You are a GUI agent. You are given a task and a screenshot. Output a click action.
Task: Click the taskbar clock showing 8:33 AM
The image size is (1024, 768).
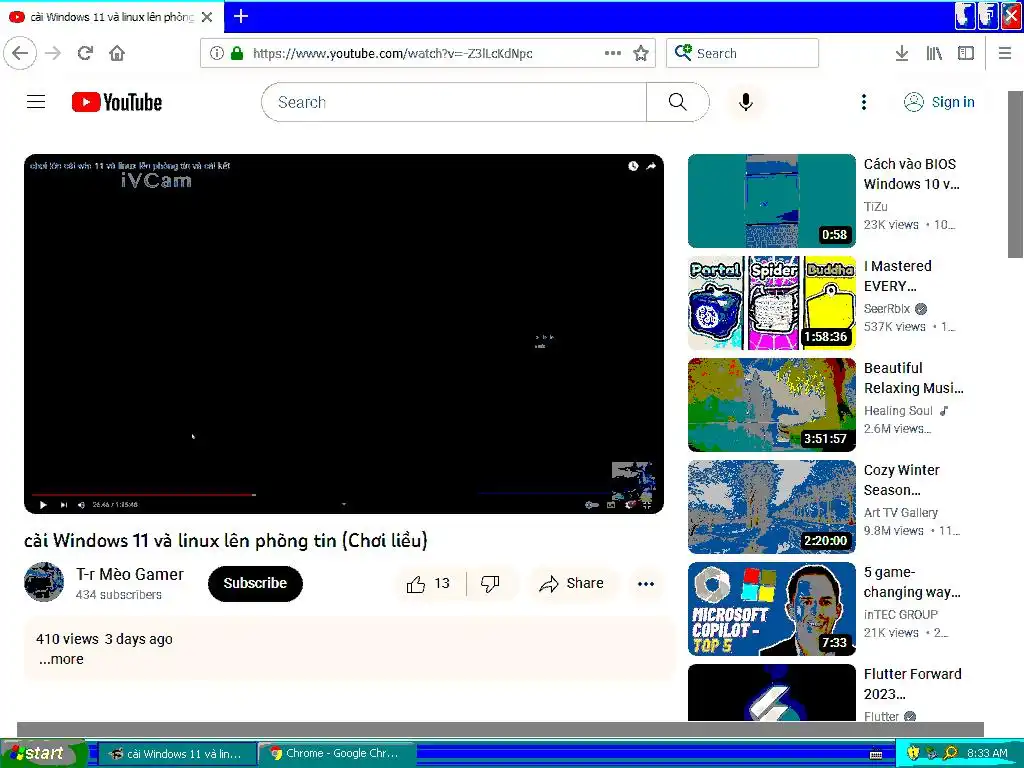click(x=987, y=753)
